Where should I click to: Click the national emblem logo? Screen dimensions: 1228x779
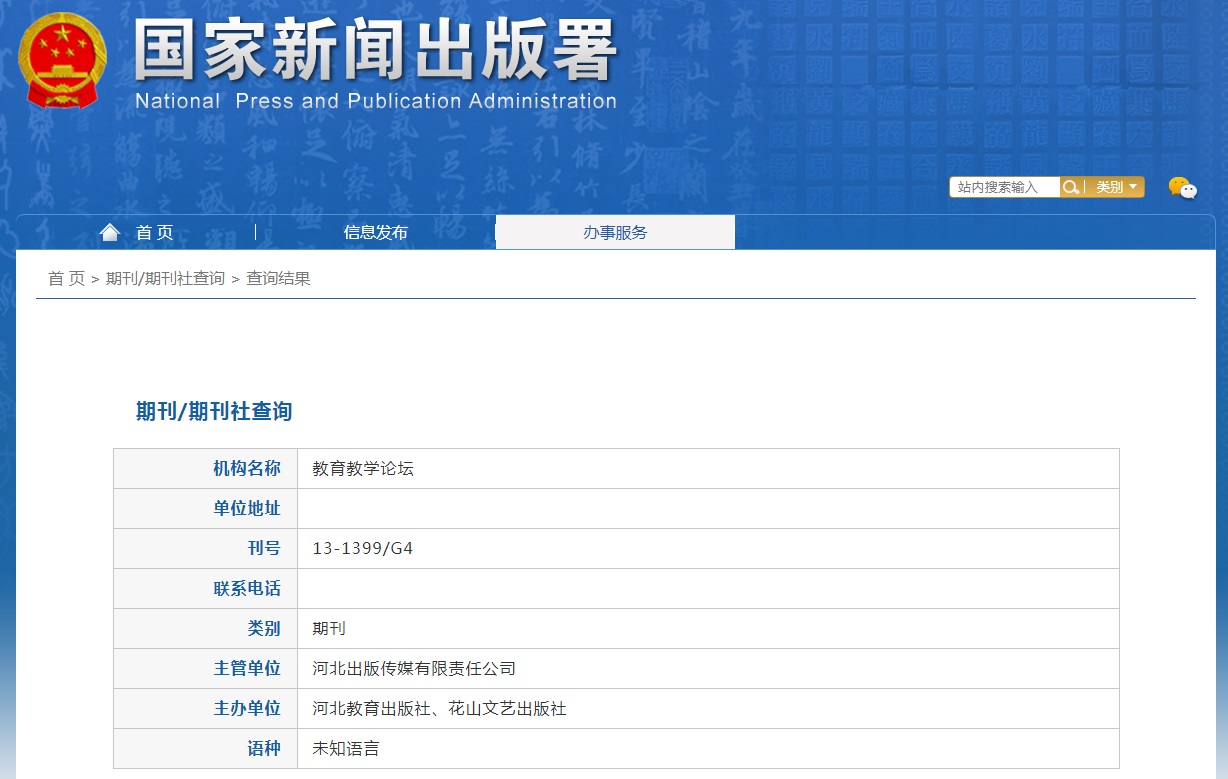pos(62,60)
